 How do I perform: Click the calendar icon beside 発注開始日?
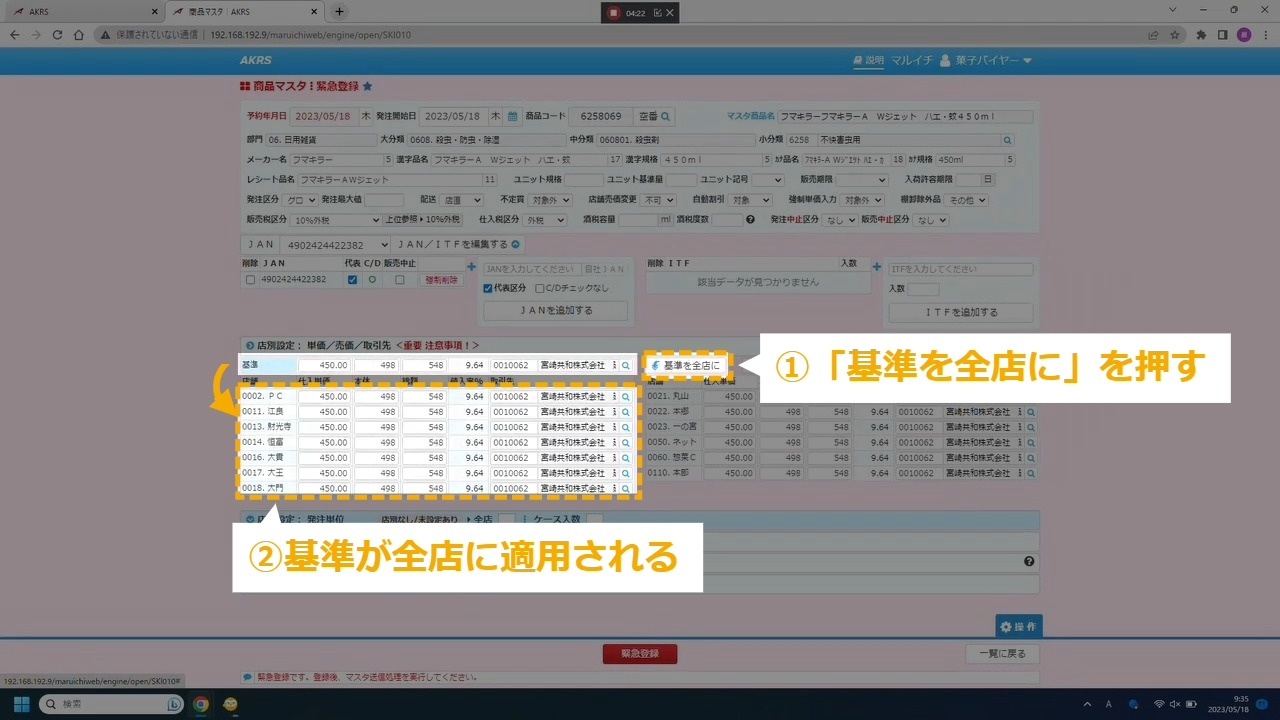tap(512, 116)
